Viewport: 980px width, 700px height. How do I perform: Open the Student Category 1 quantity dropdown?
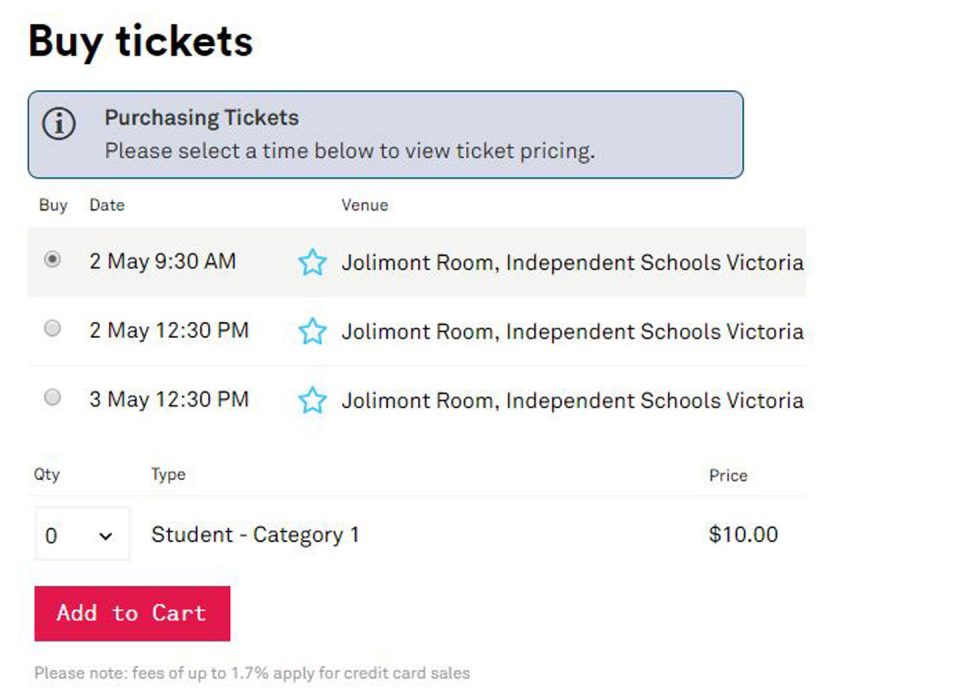pos(82,534)
